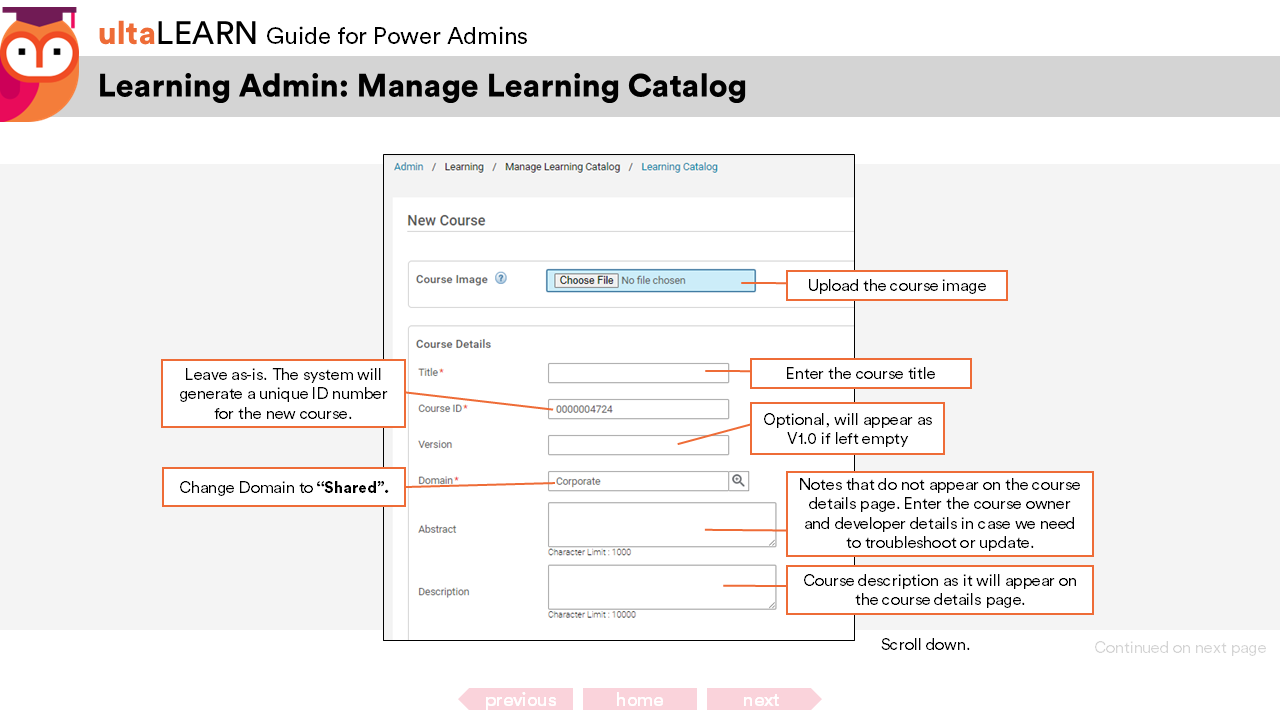Focus the Version input field
Screen dimensions: 1280x720
638,445
